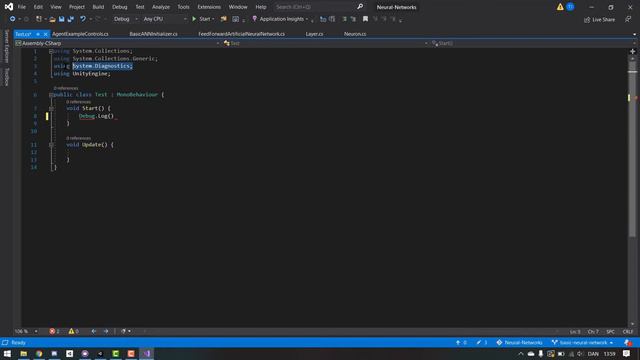This screenshot has height=360, width=640.
Task: Click the Visual Studio taskbar icon
Action: pyautogui.click(x=147, y=354)
